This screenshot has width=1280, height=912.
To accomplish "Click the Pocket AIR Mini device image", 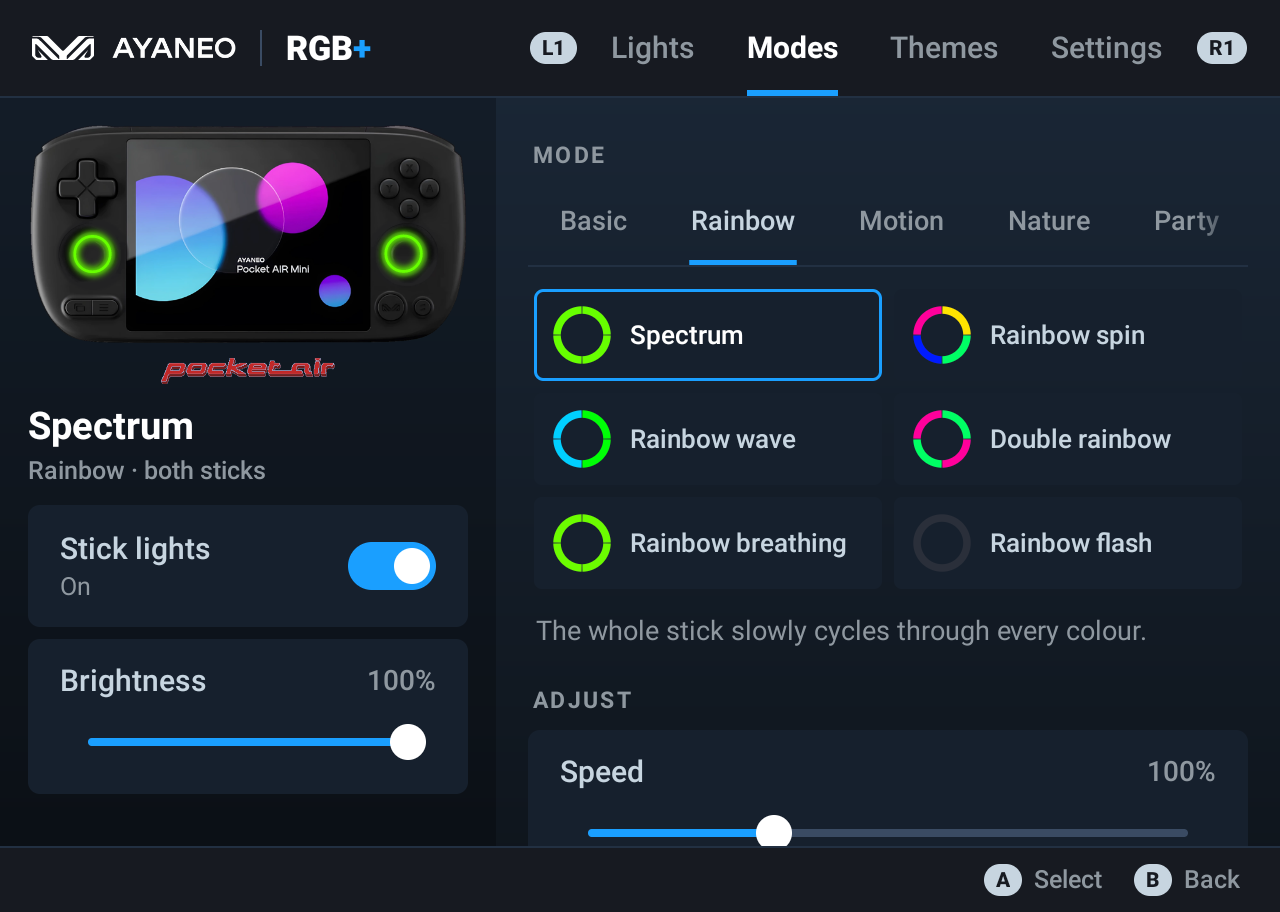I will pos(248,236).
